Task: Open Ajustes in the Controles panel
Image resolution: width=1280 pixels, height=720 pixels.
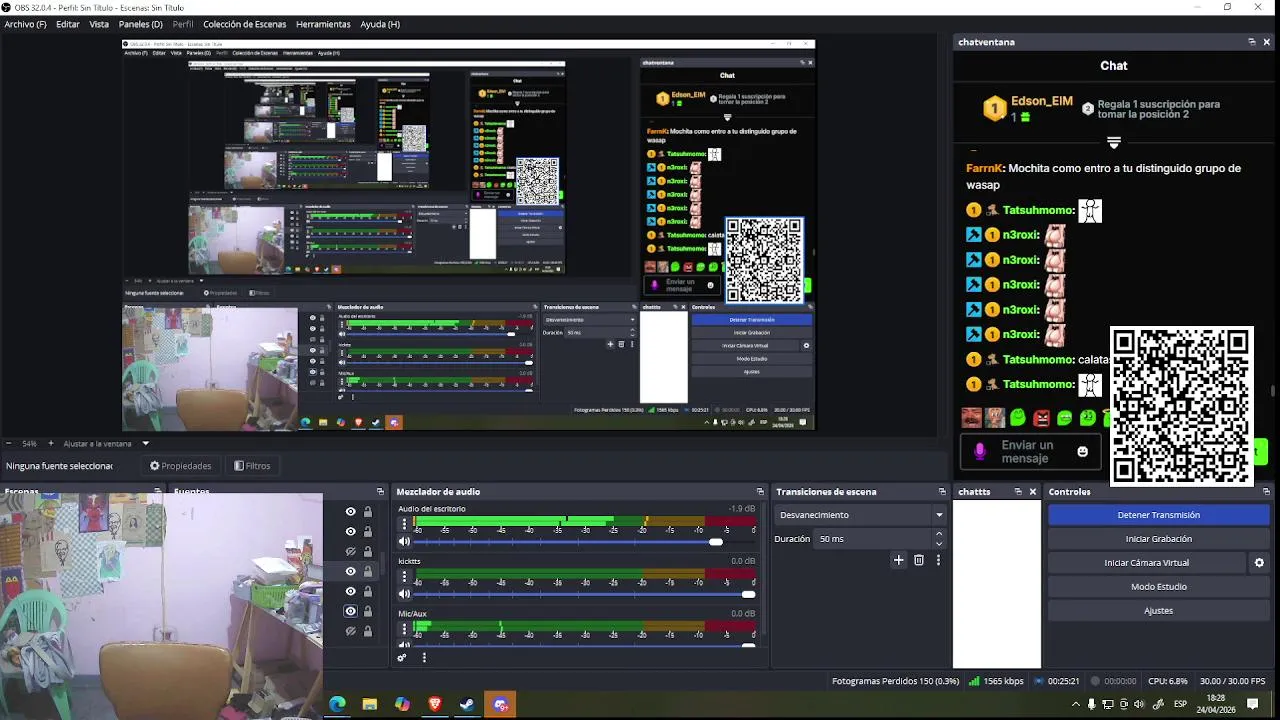Action: coord(1158,611)
